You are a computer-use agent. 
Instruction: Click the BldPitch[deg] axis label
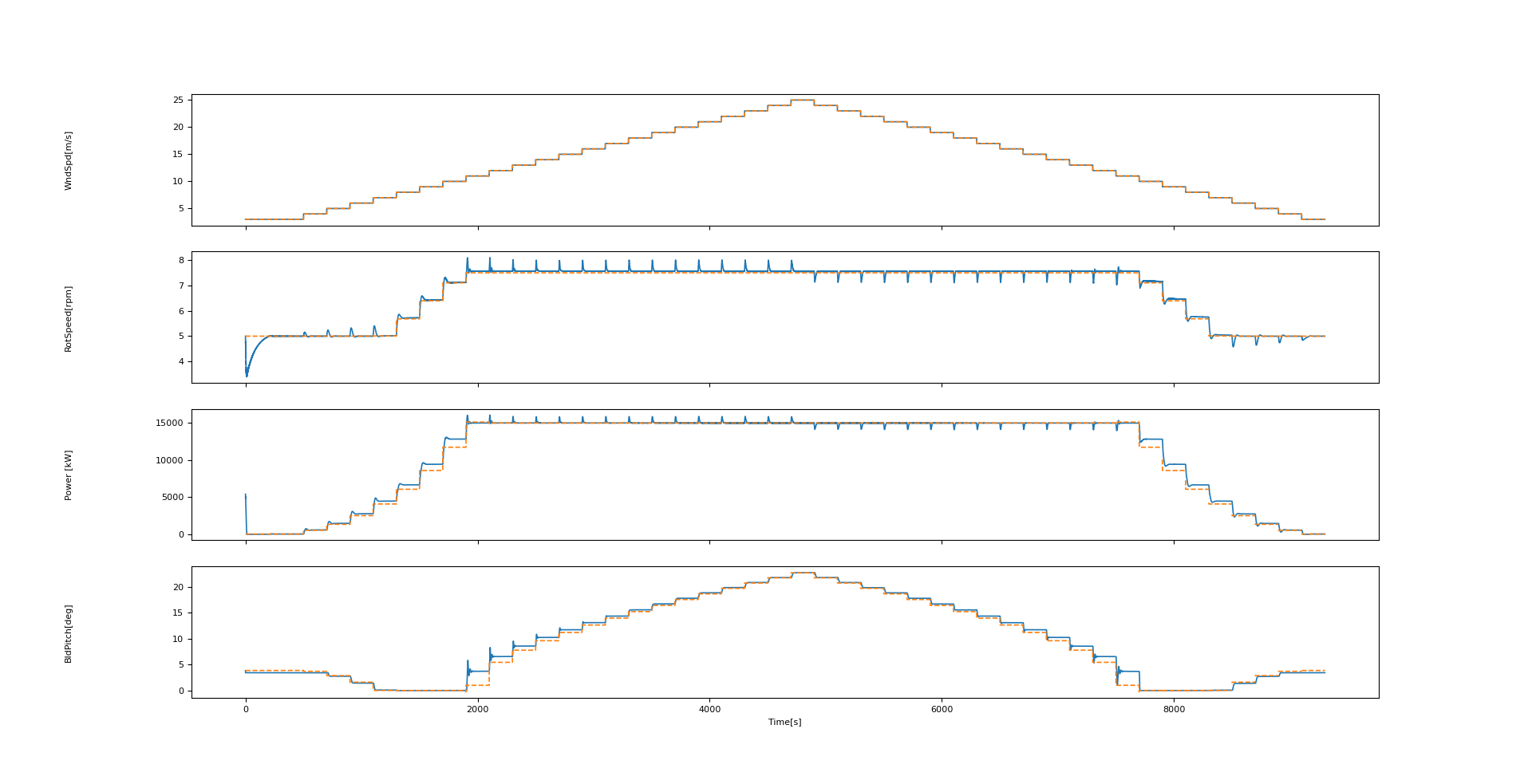click(68, 634)
